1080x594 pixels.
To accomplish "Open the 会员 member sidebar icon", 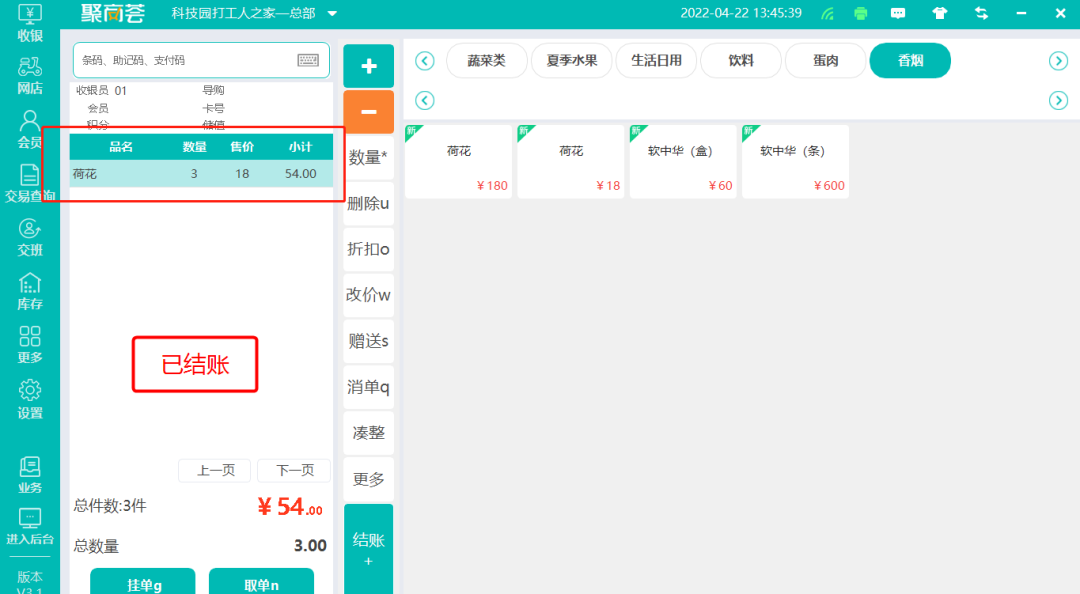I will tap(30, 130).
